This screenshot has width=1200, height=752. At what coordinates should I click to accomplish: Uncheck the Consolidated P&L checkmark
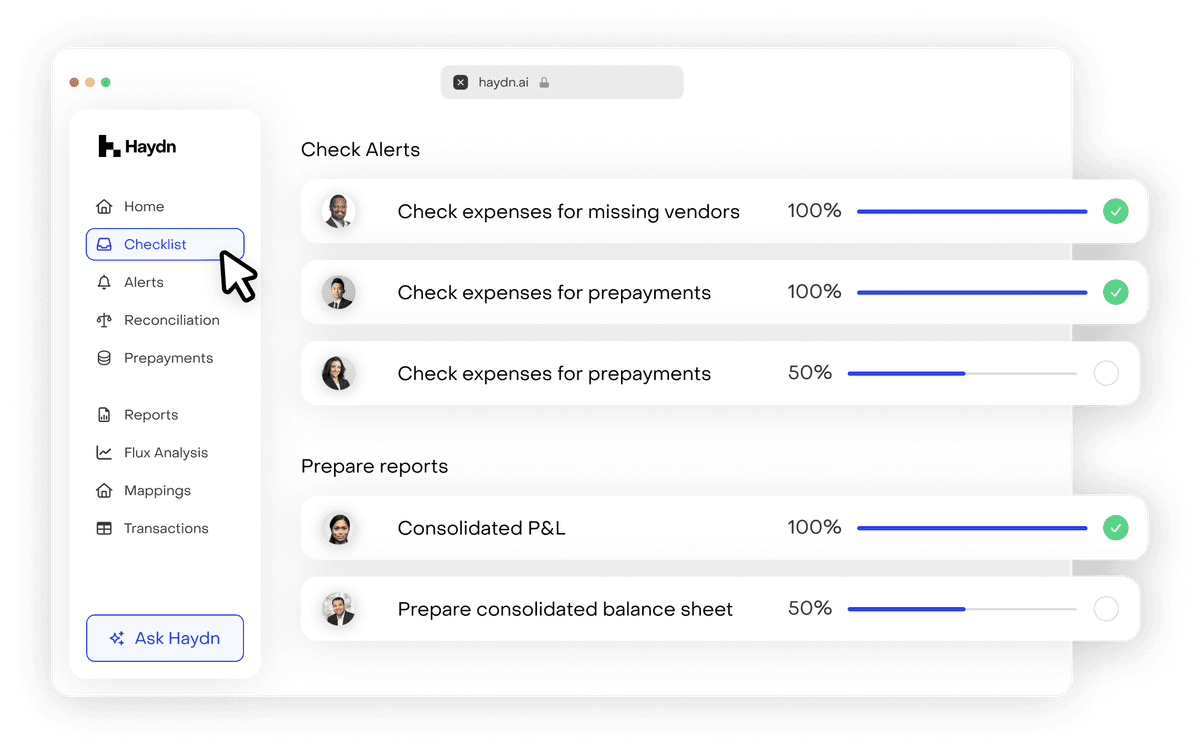click(x=1115, y=527)
